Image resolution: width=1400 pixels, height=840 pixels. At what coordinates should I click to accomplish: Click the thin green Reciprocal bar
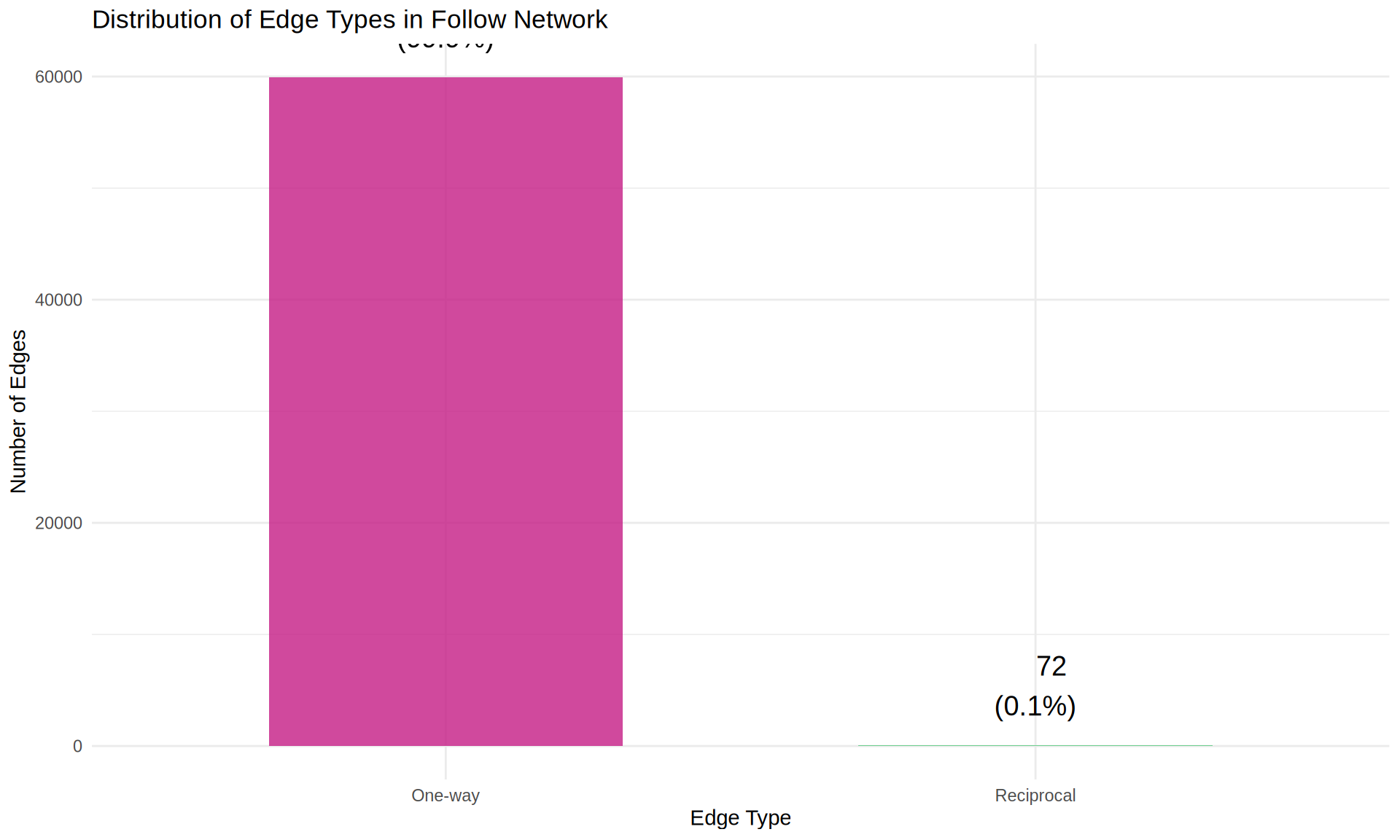coord(1035,745)
